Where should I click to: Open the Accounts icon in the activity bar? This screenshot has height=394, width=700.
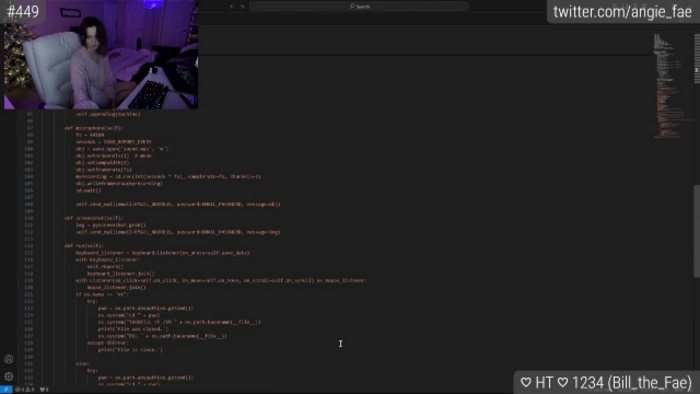(8, 359)
